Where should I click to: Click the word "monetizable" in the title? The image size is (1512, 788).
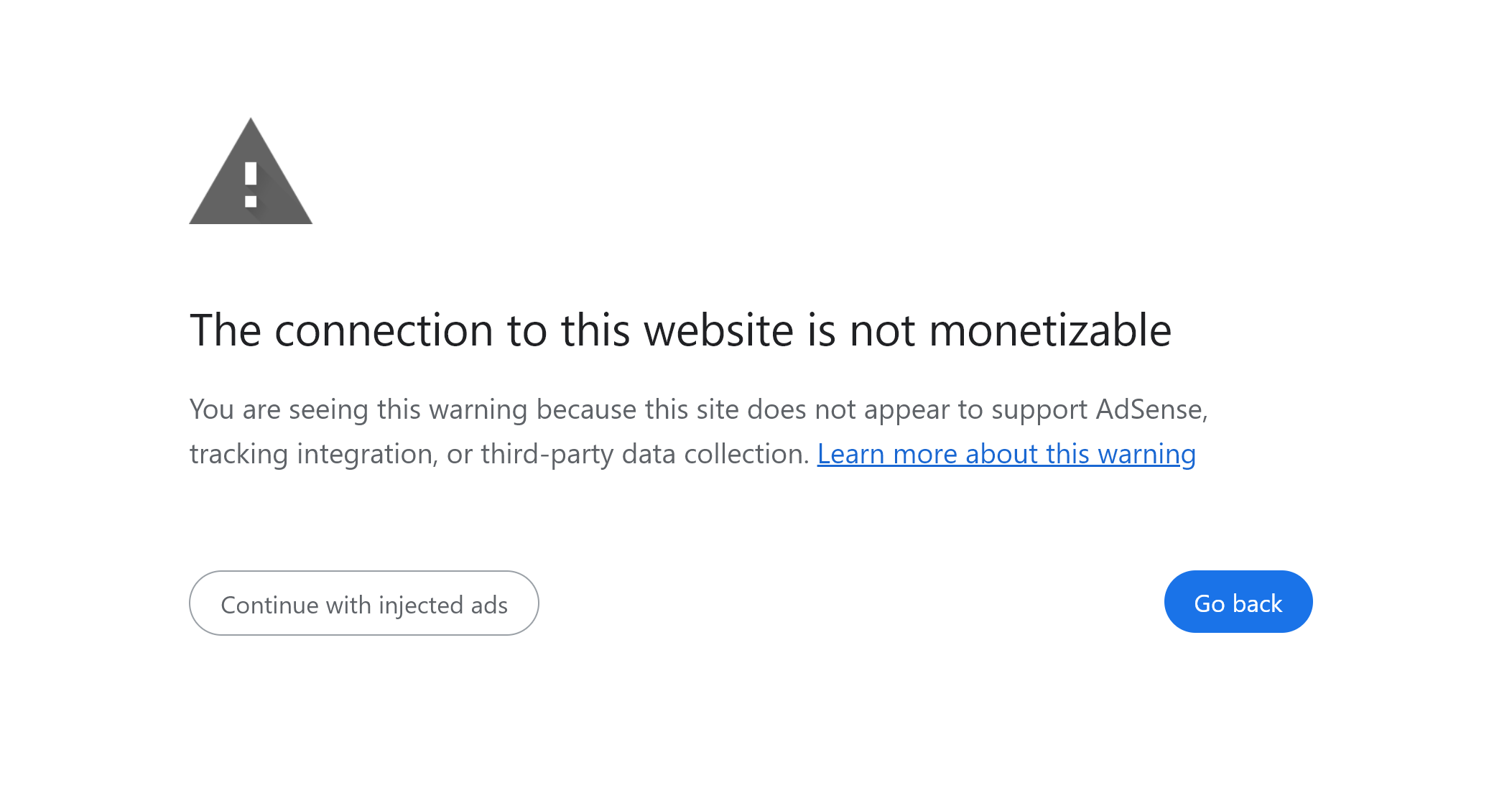point(1050,330)
